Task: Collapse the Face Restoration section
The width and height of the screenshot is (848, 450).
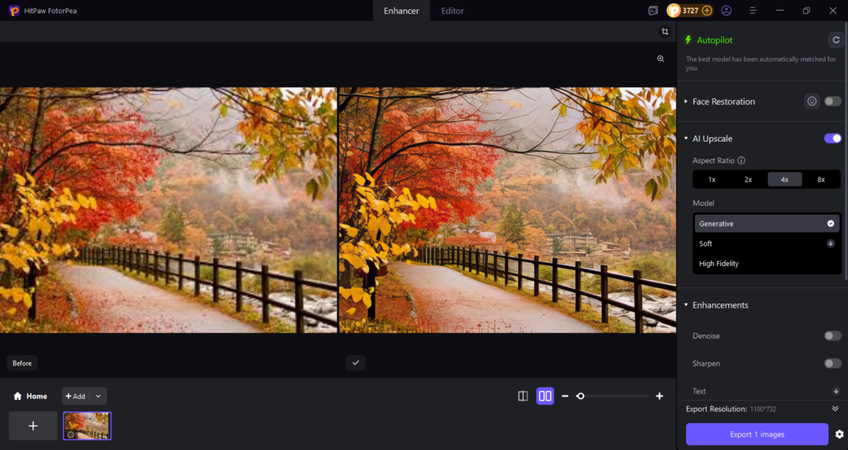Action: click(x=686, y=101)
